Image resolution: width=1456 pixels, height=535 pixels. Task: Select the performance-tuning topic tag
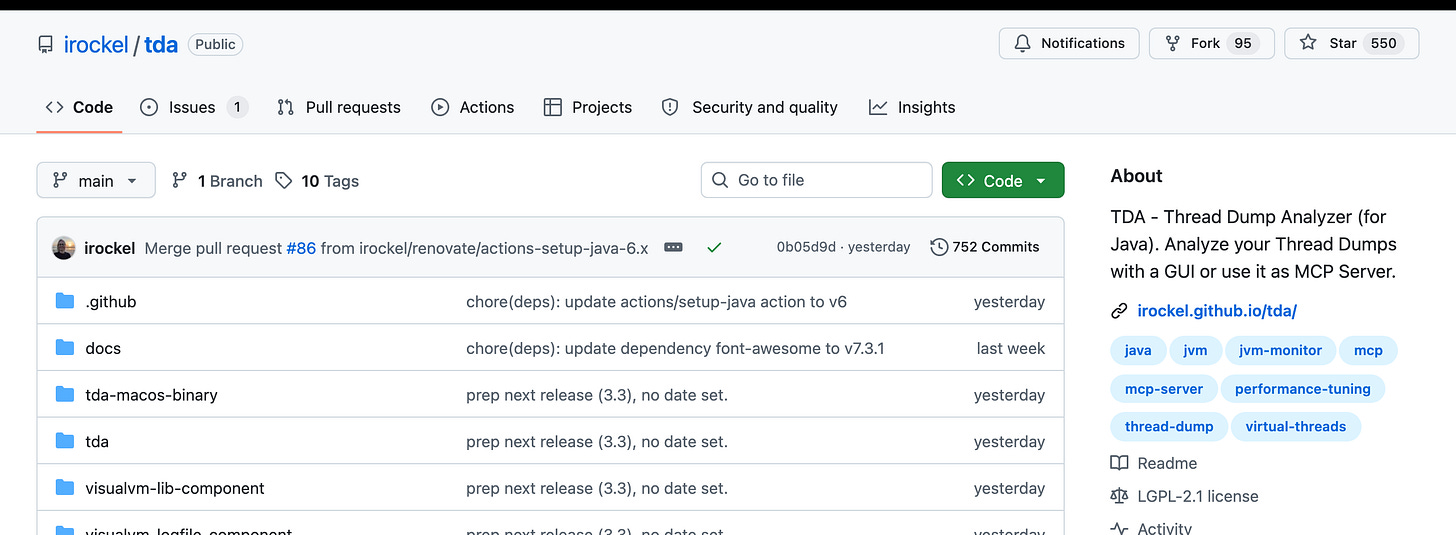click(x=1303, y=389)
